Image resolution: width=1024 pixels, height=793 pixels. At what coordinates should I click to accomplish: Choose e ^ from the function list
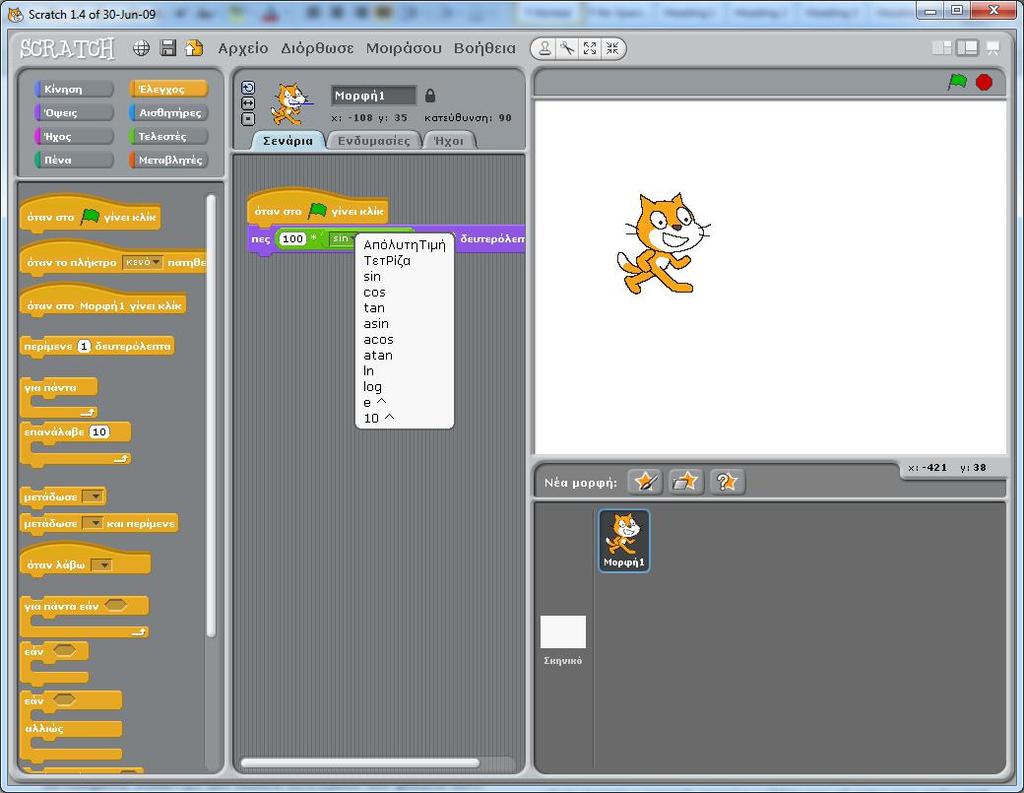pyautogui.click(x=404, y=402)
